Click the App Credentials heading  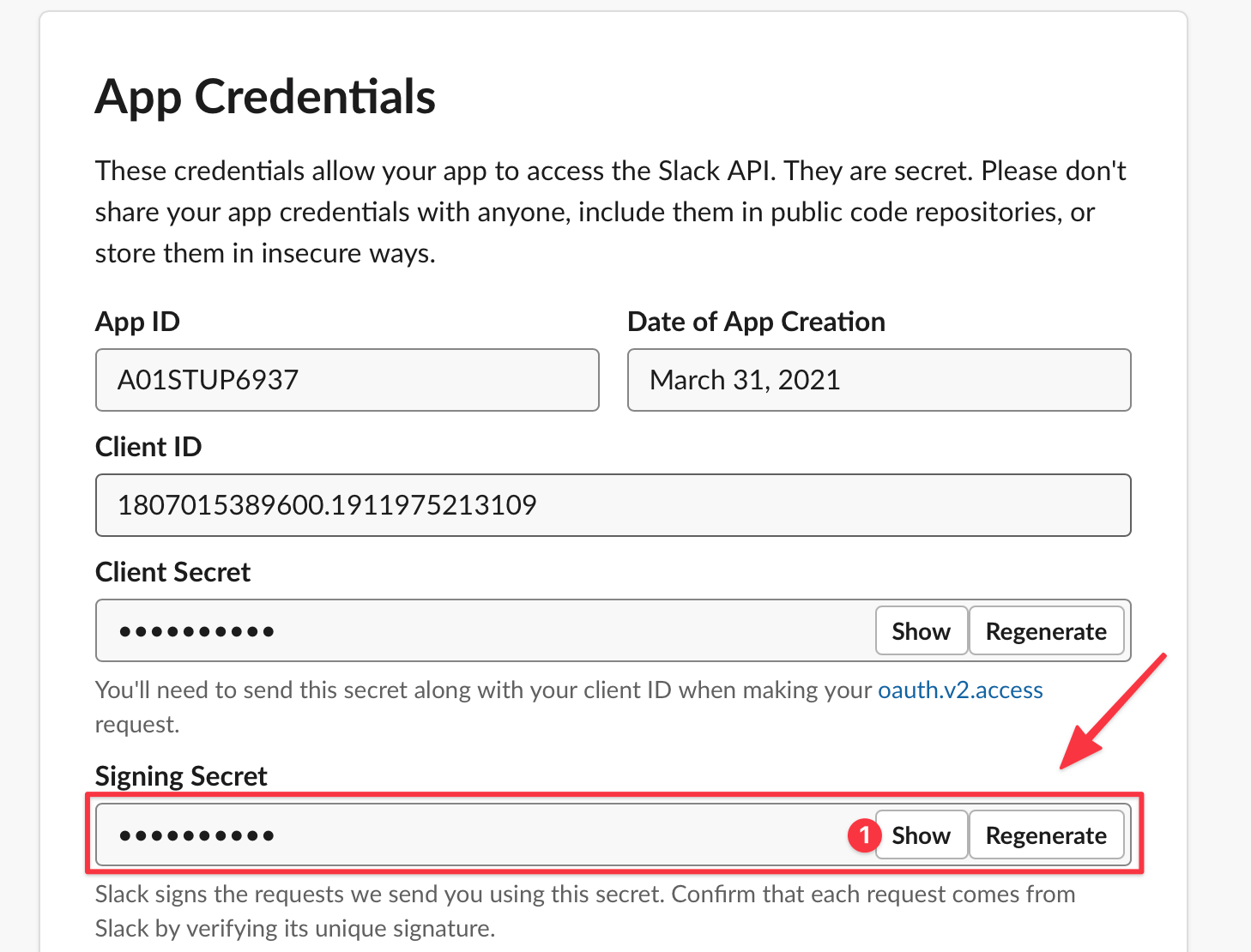click(x=265, y=96)
